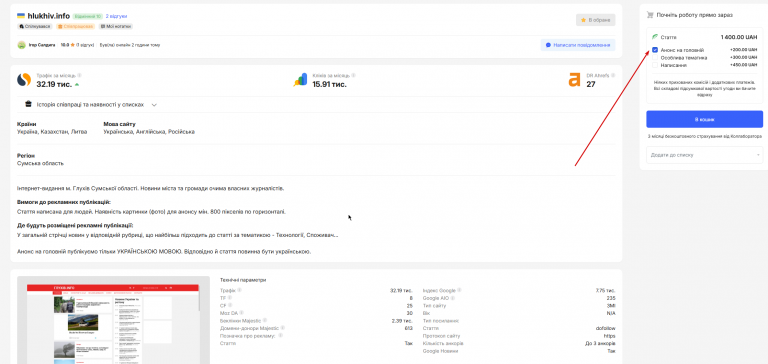Click the briefcase icon beside cooperation history
Image resolution: width=768 pixels, height=364 pixels.
tap(28, 104)
